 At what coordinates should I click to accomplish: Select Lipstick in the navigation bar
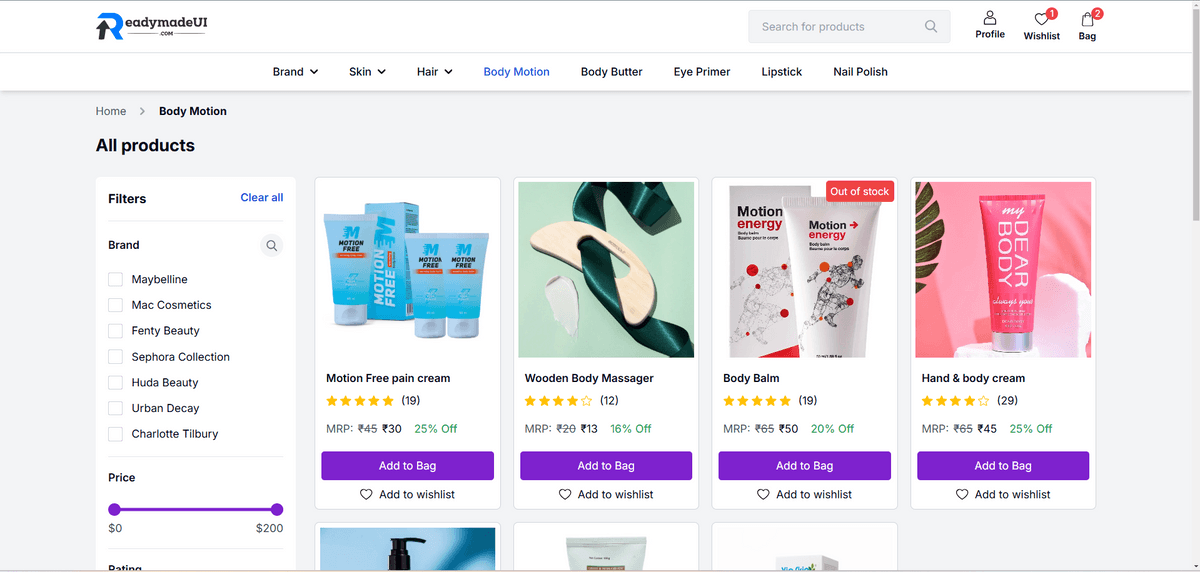(x=781, y=72)
